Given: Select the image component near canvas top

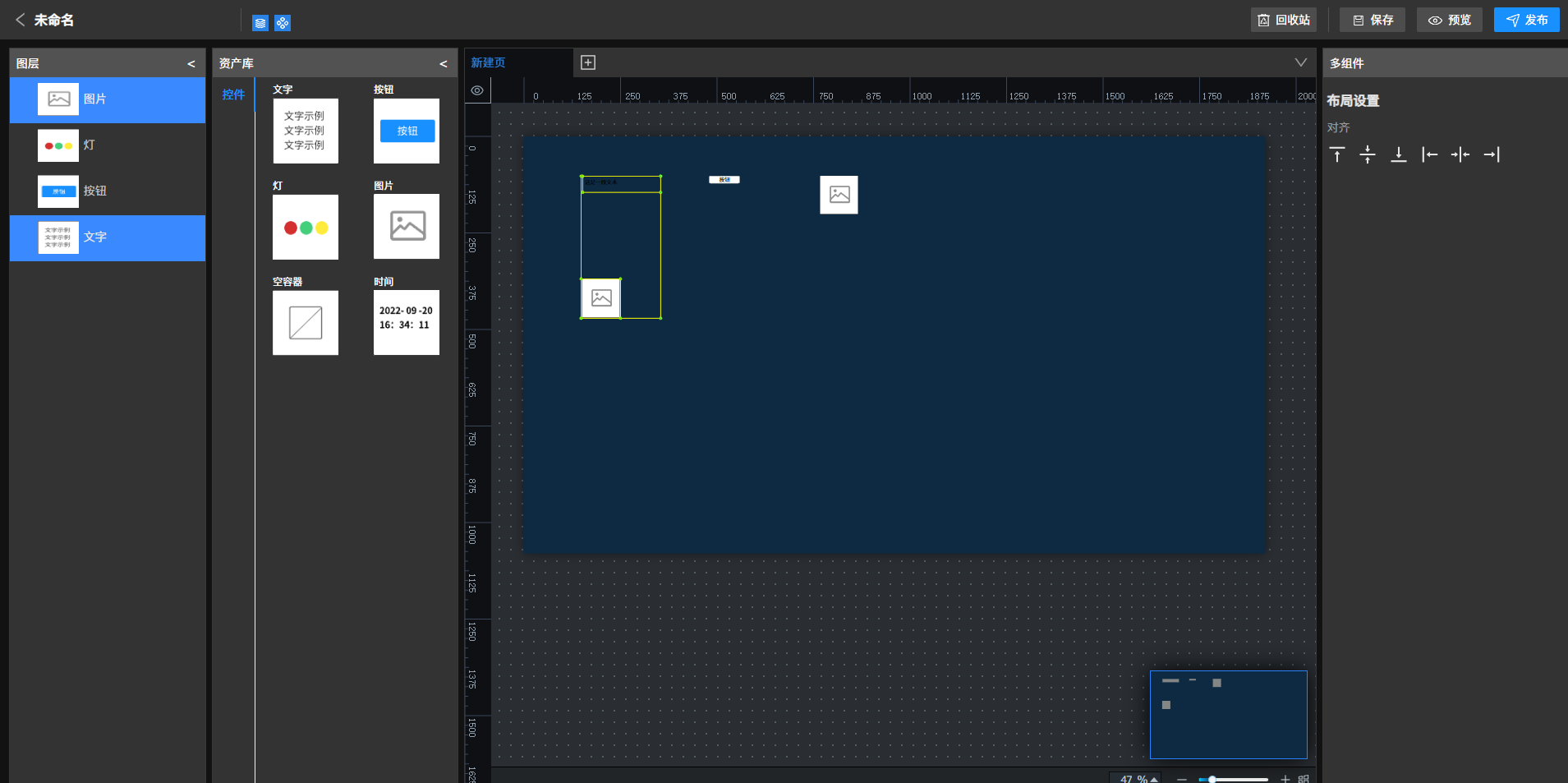Looking at the screenshot, I should click(839, 195).
